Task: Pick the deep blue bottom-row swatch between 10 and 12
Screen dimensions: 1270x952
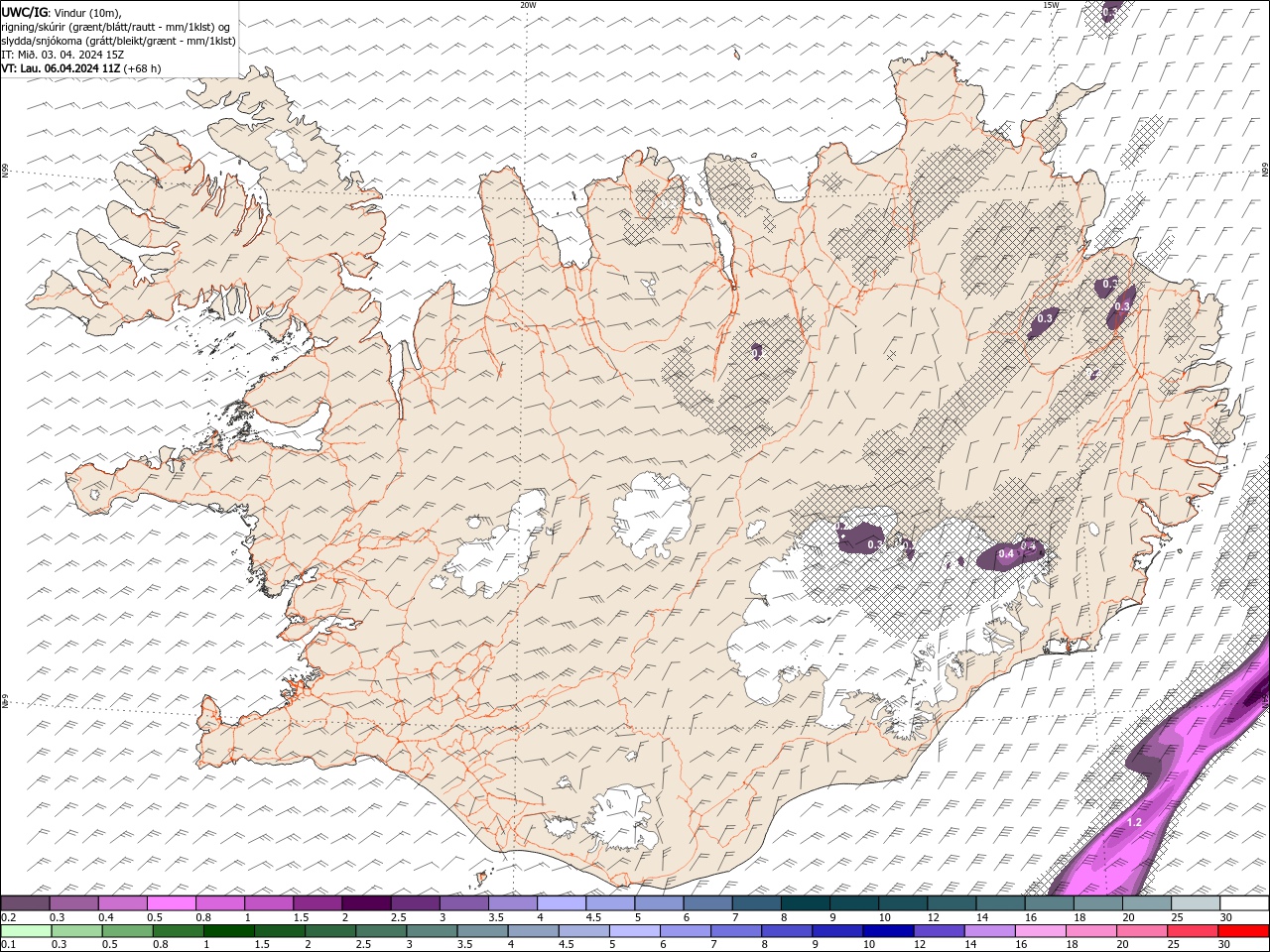Action: [888, 930]
